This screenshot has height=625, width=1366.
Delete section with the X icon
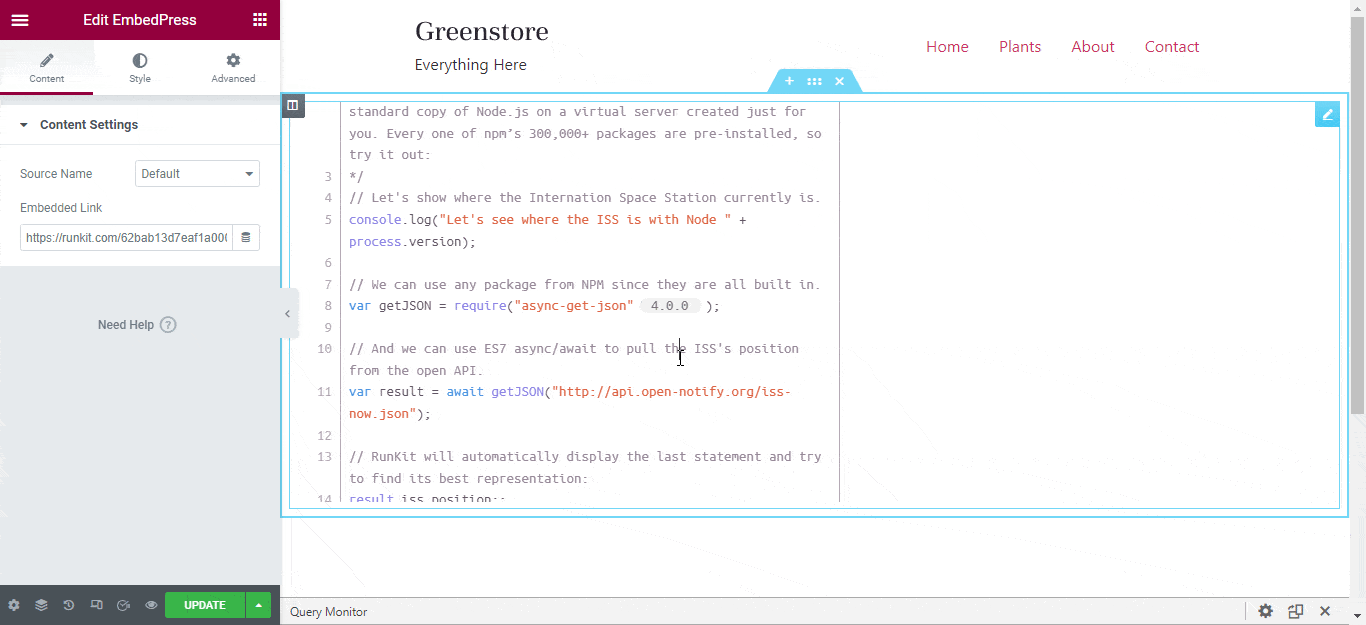click(x=839, y=81)
